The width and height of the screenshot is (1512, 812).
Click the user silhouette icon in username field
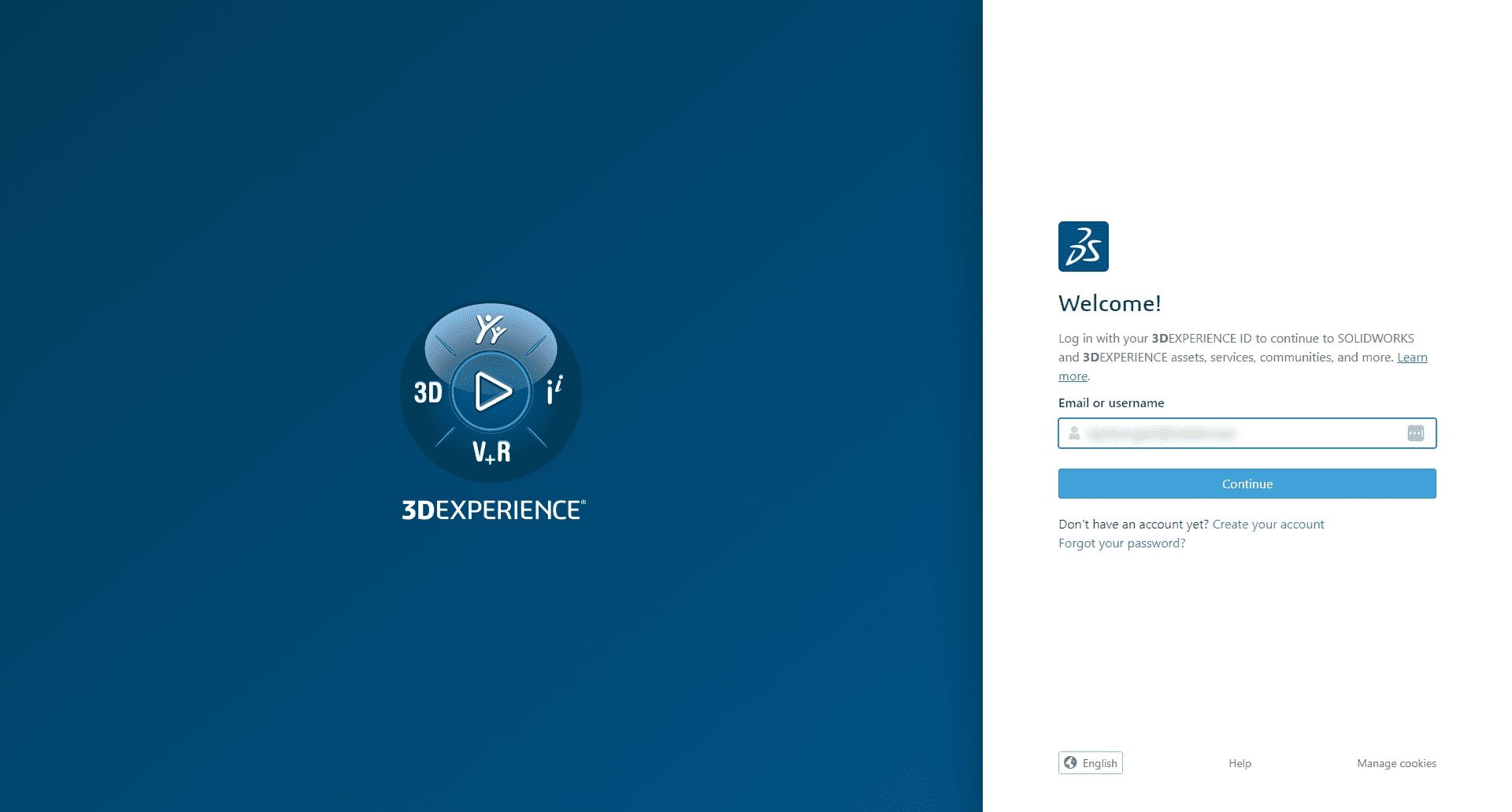point(1073,433)
